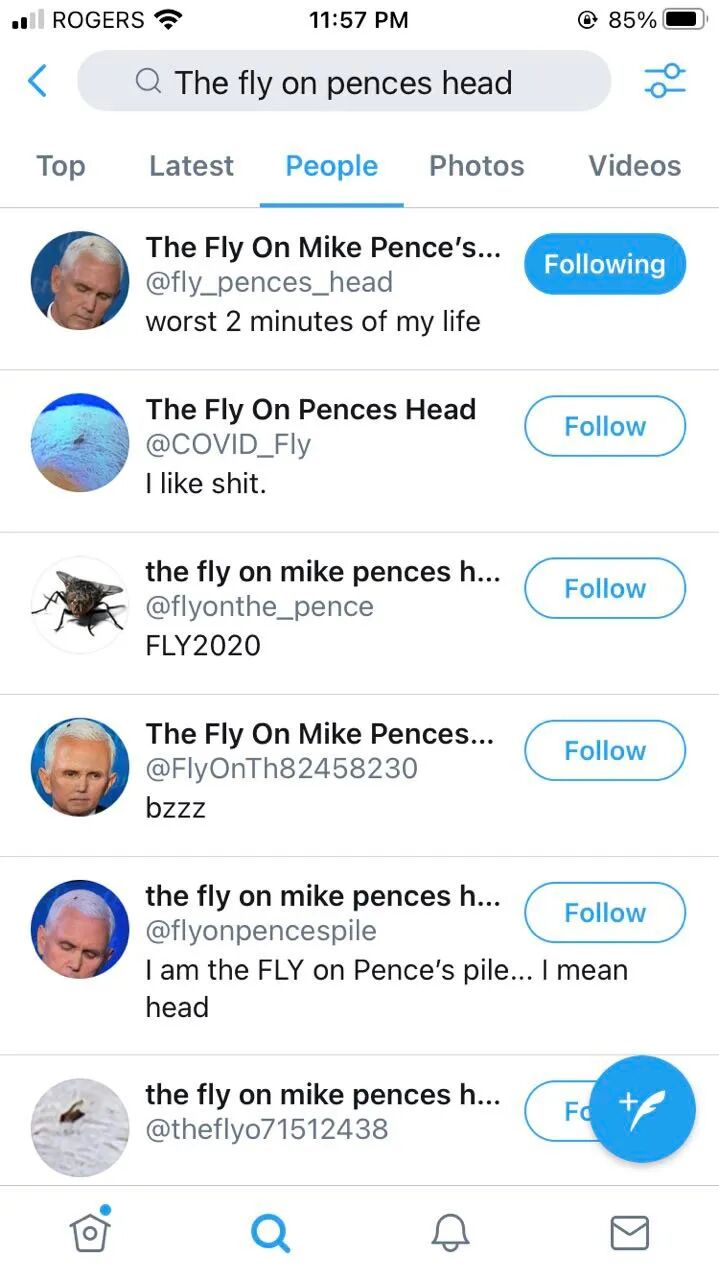Switch to the Photos tab
Screen dimensions: 719x1280
tap(476, 166)
